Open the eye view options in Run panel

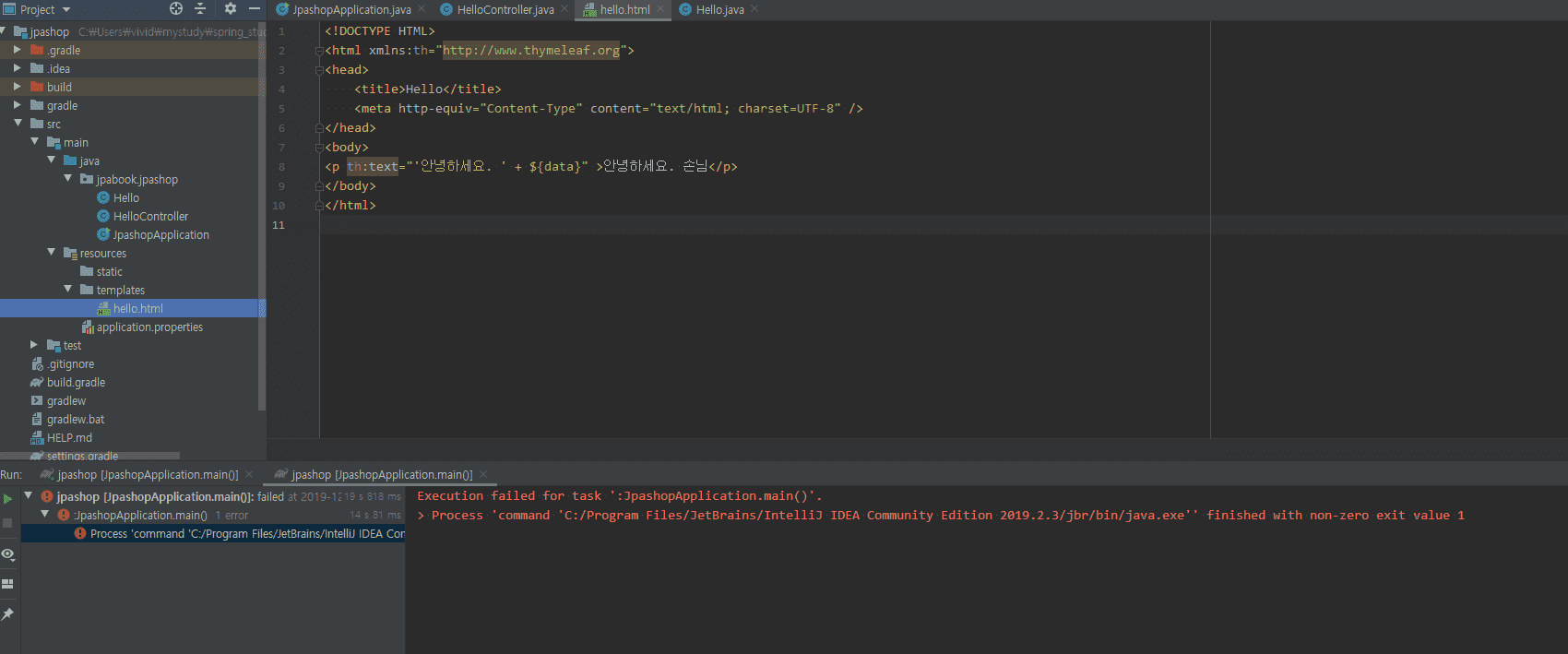click(7, 554)
